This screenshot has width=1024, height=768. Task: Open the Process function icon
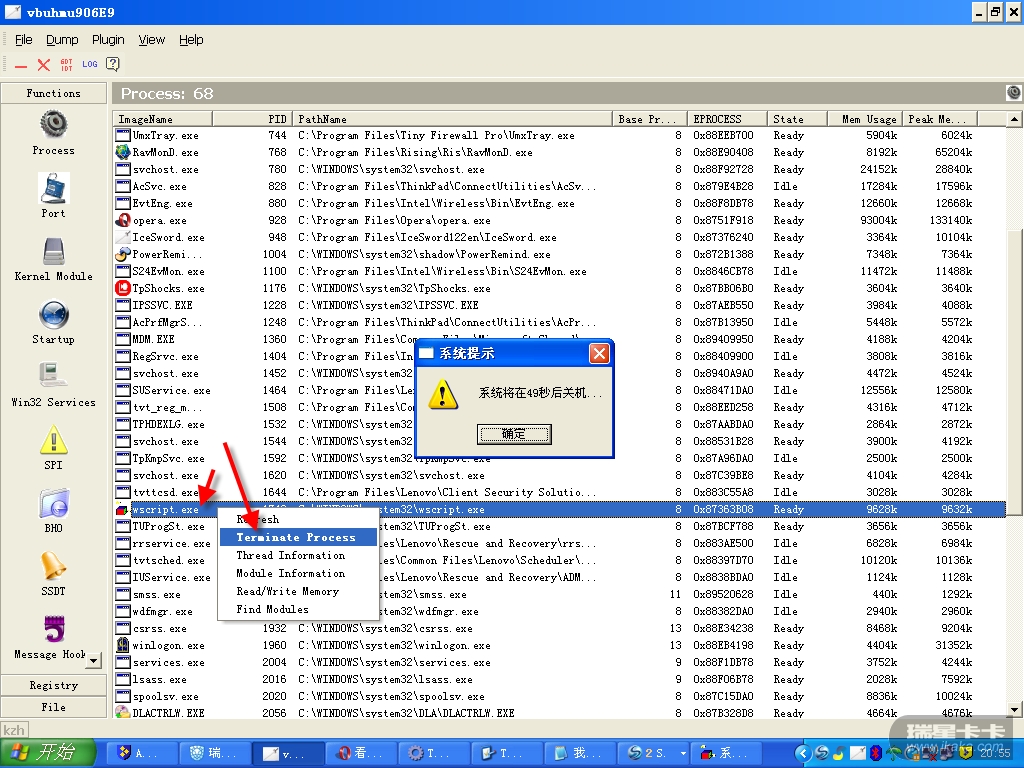pyautogui.click(x=54, y=125)
